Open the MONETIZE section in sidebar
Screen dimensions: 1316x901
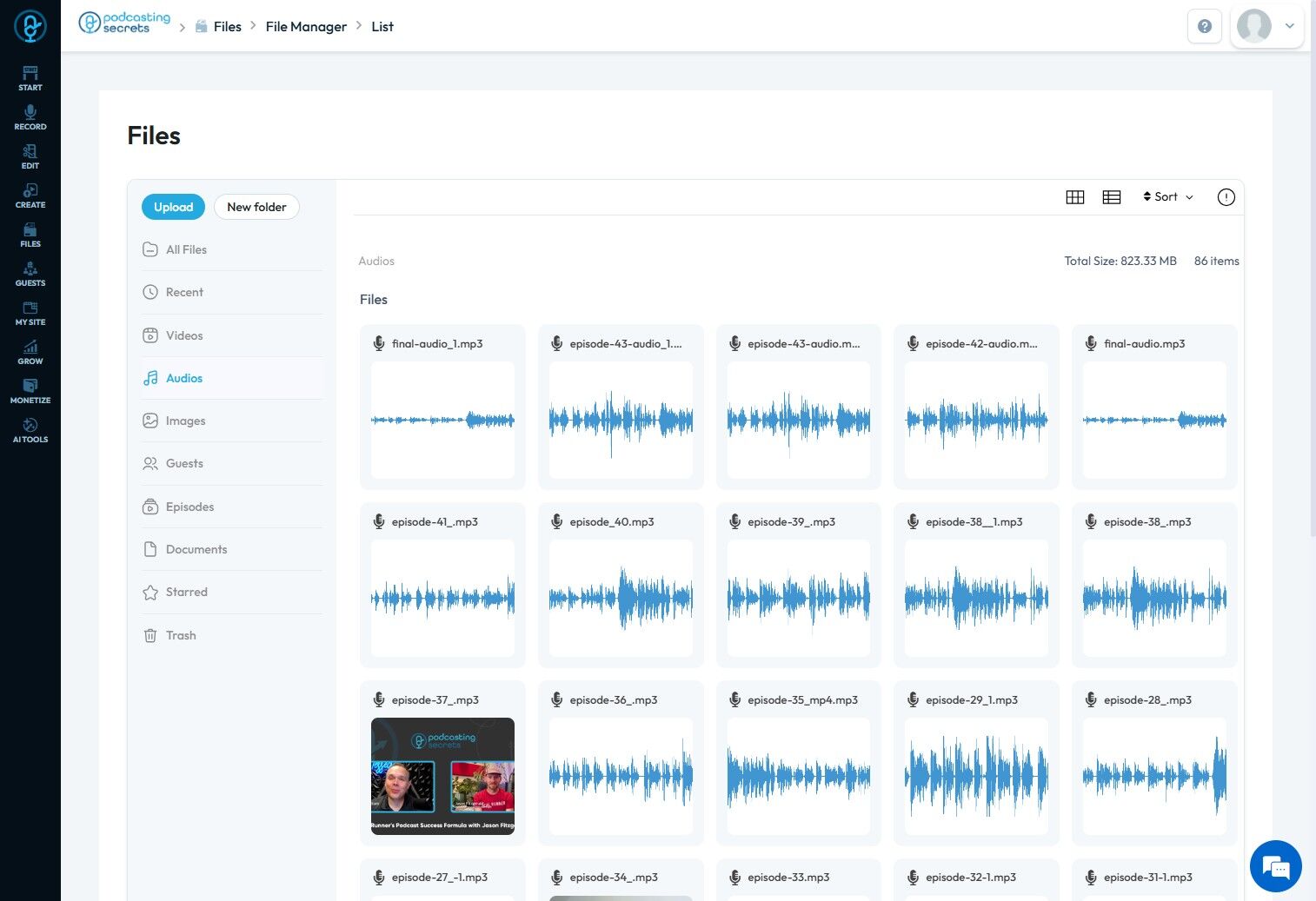click(x=30, y=391)
